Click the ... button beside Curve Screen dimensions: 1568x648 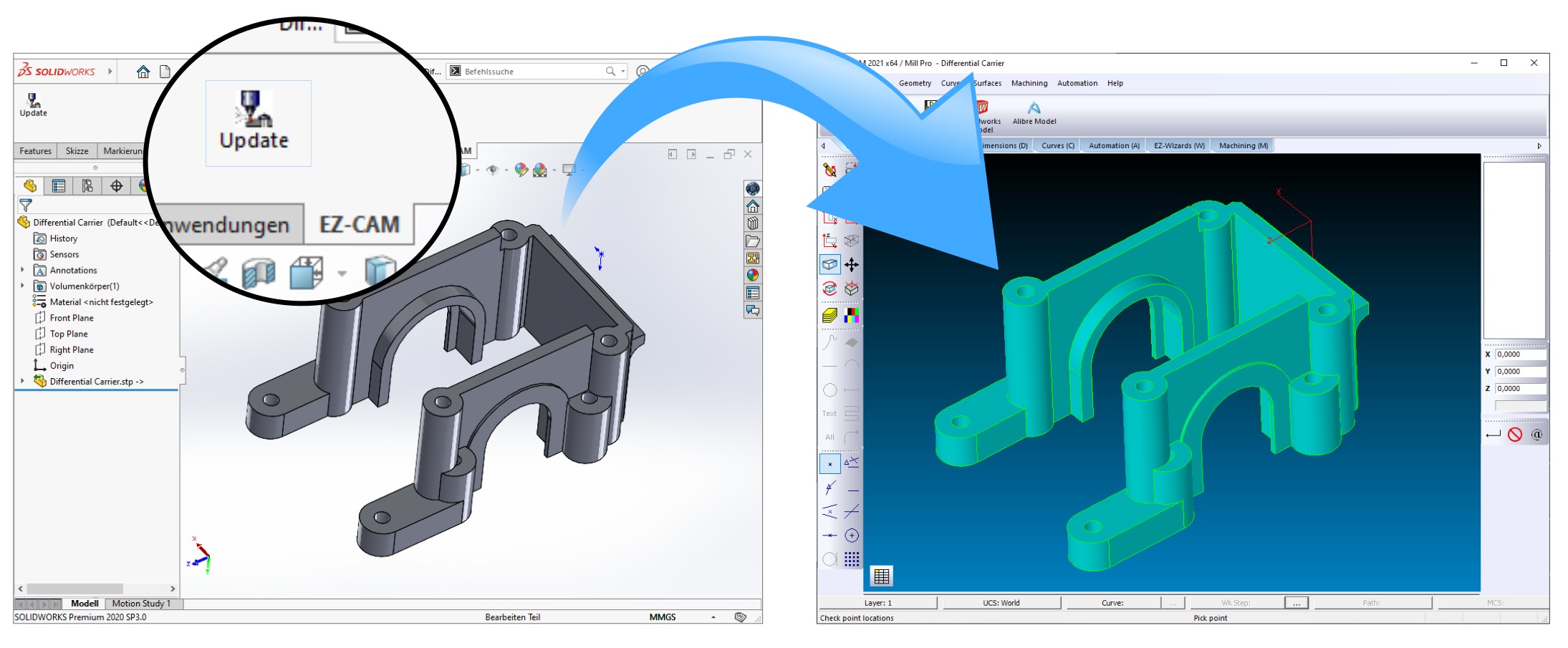point(1173,603)
